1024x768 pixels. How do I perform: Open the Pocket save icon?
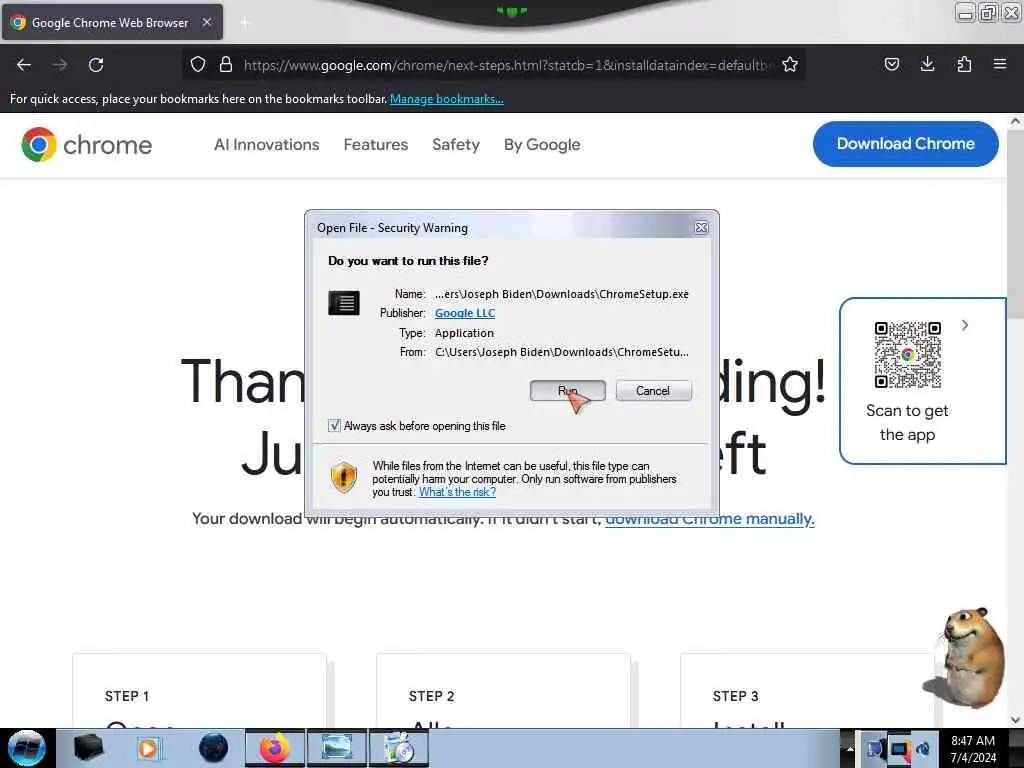(891, 64)
